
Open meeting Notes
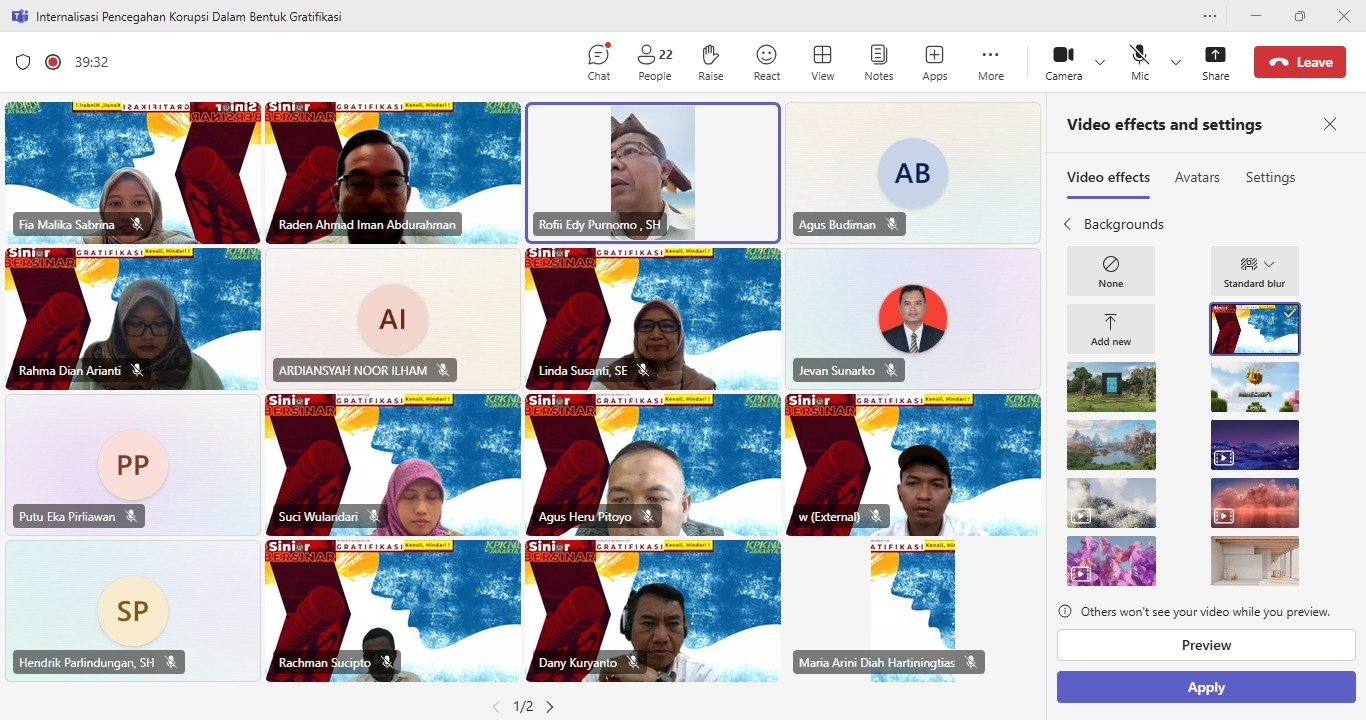coord(878,62)
